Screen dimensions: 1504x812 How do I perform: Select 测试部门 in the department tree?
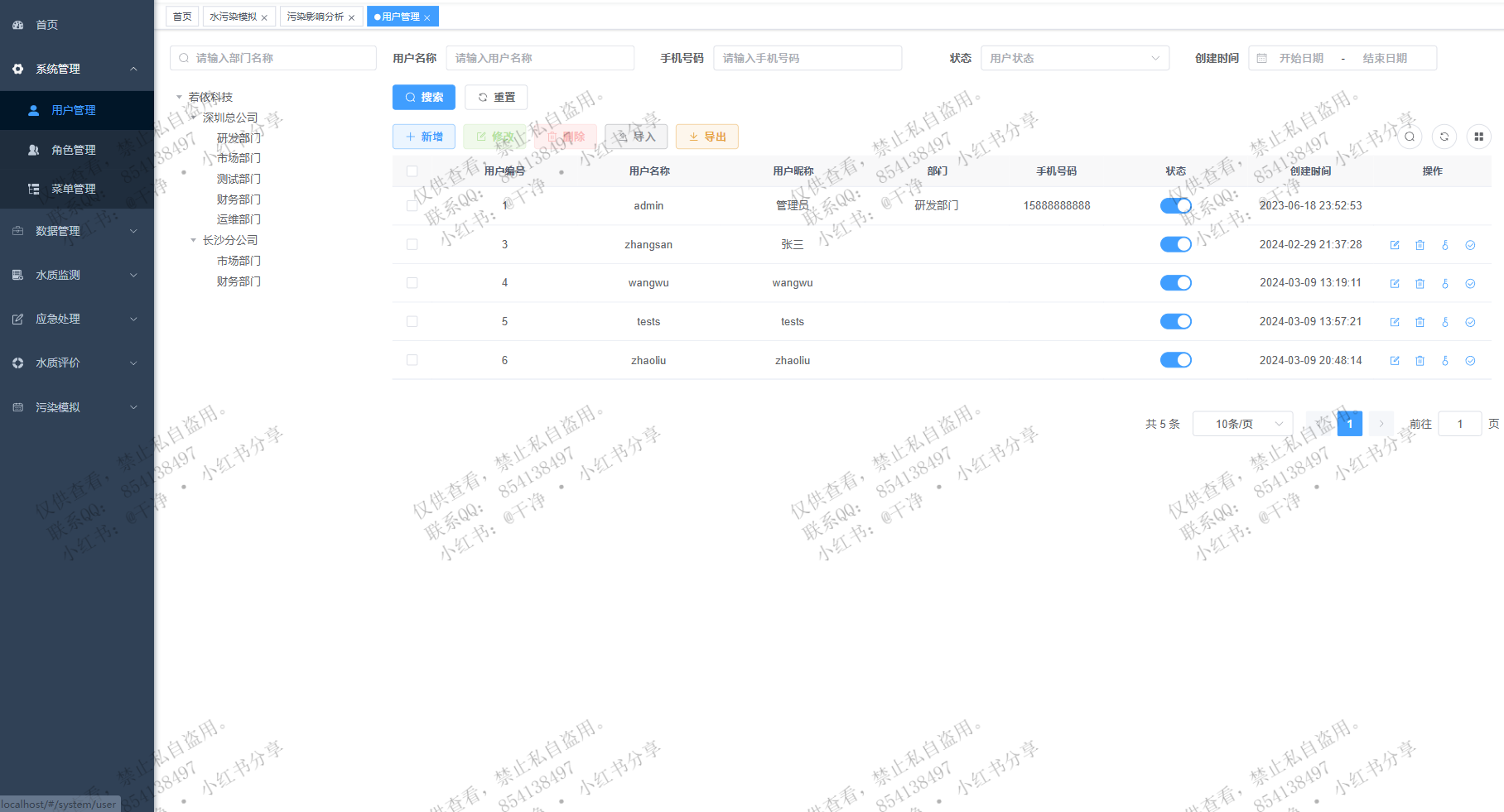239,179
